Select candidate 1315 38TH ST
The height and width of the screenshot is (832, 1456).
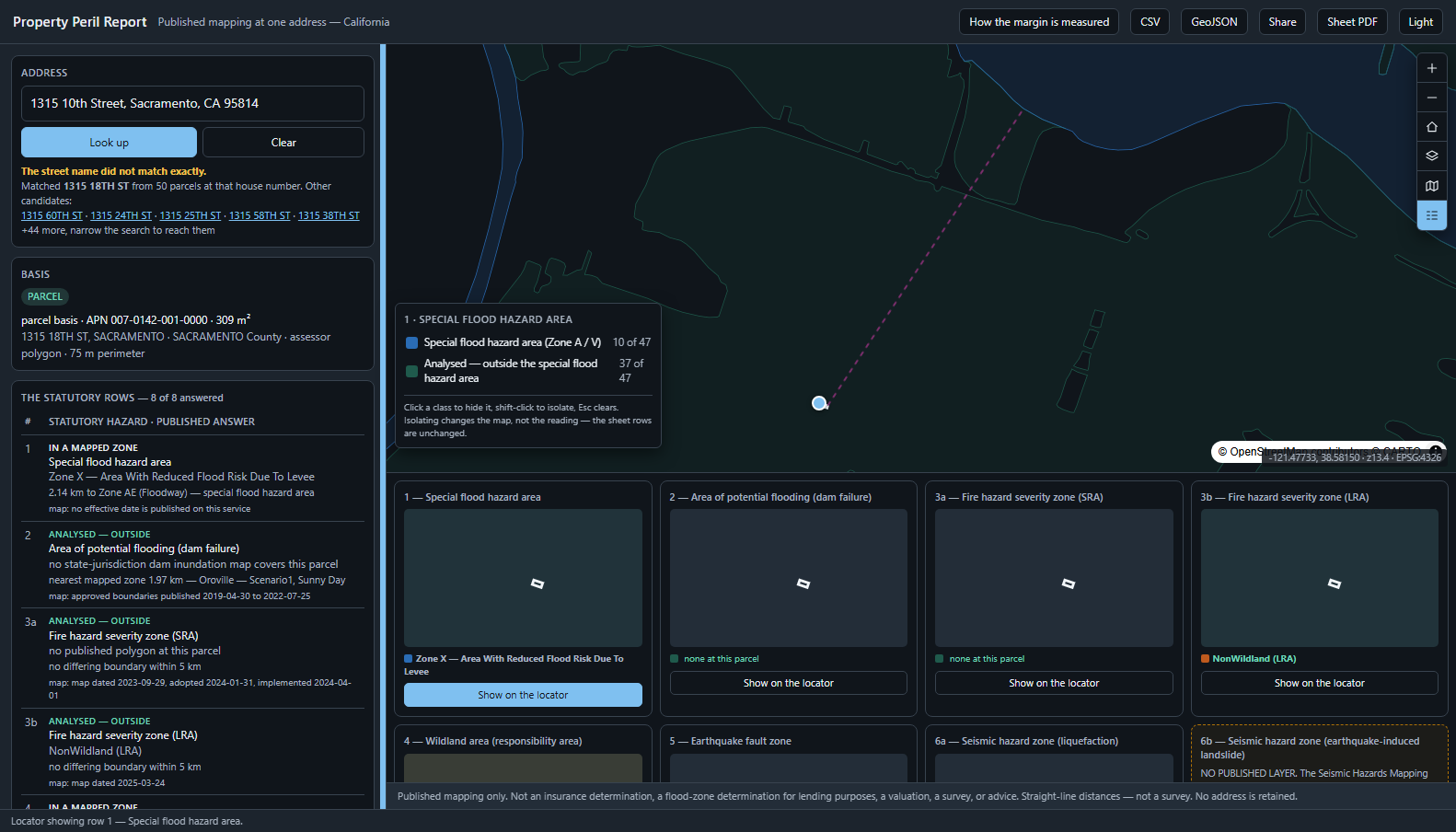[x=329, y=215]
